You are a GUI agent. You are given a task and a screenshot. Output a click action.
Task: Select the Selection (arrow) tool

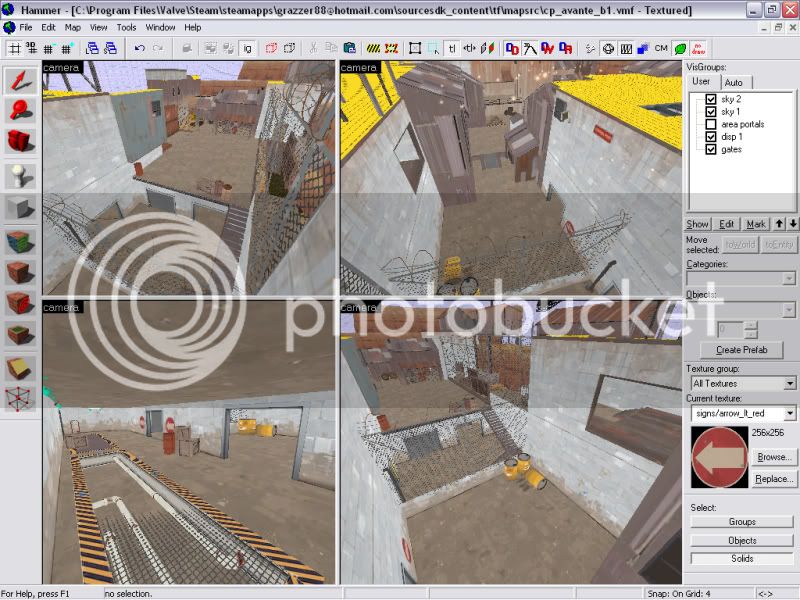click(20, 80)
